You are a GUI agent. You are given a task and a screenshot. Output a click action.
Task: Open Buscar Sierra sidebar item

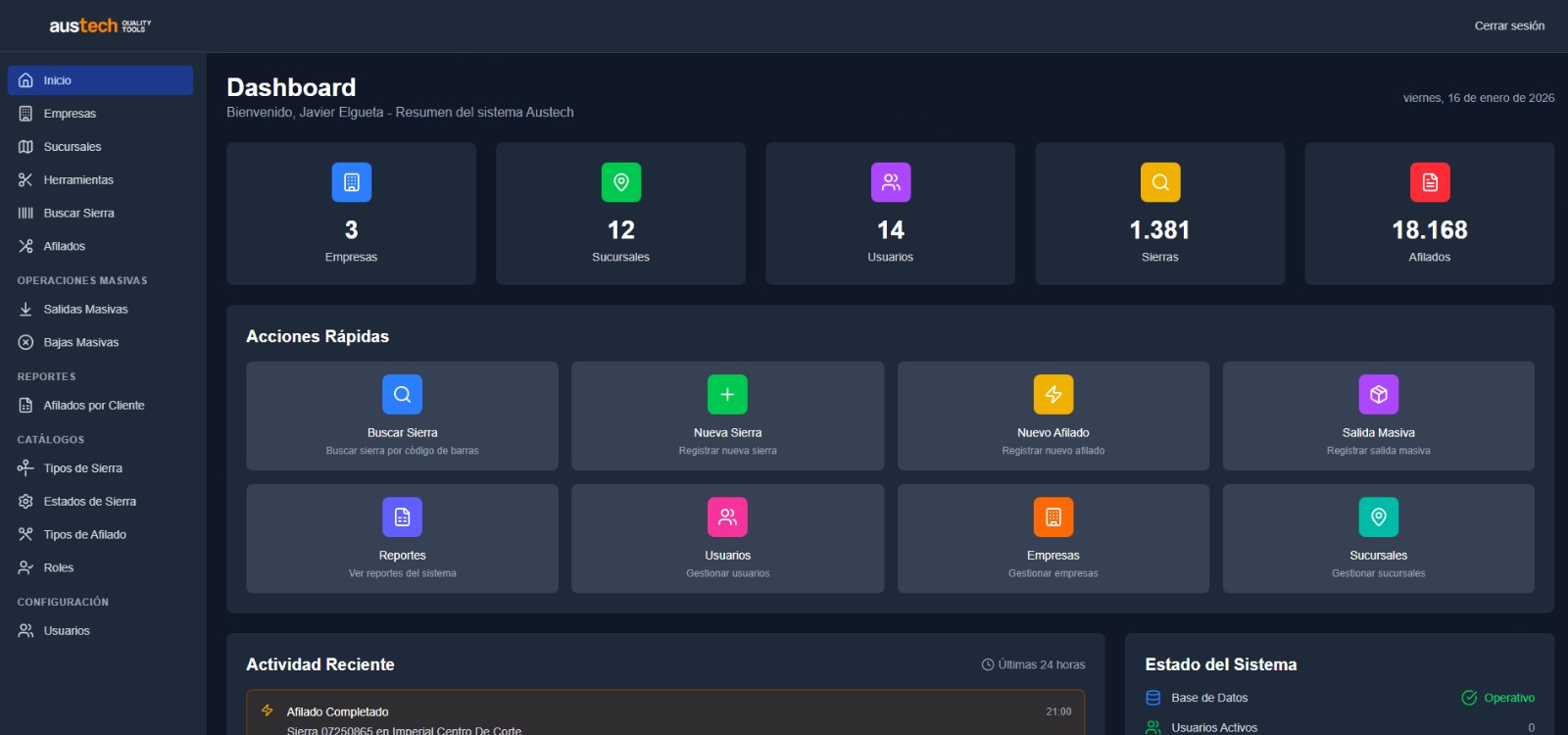[100, 214]
